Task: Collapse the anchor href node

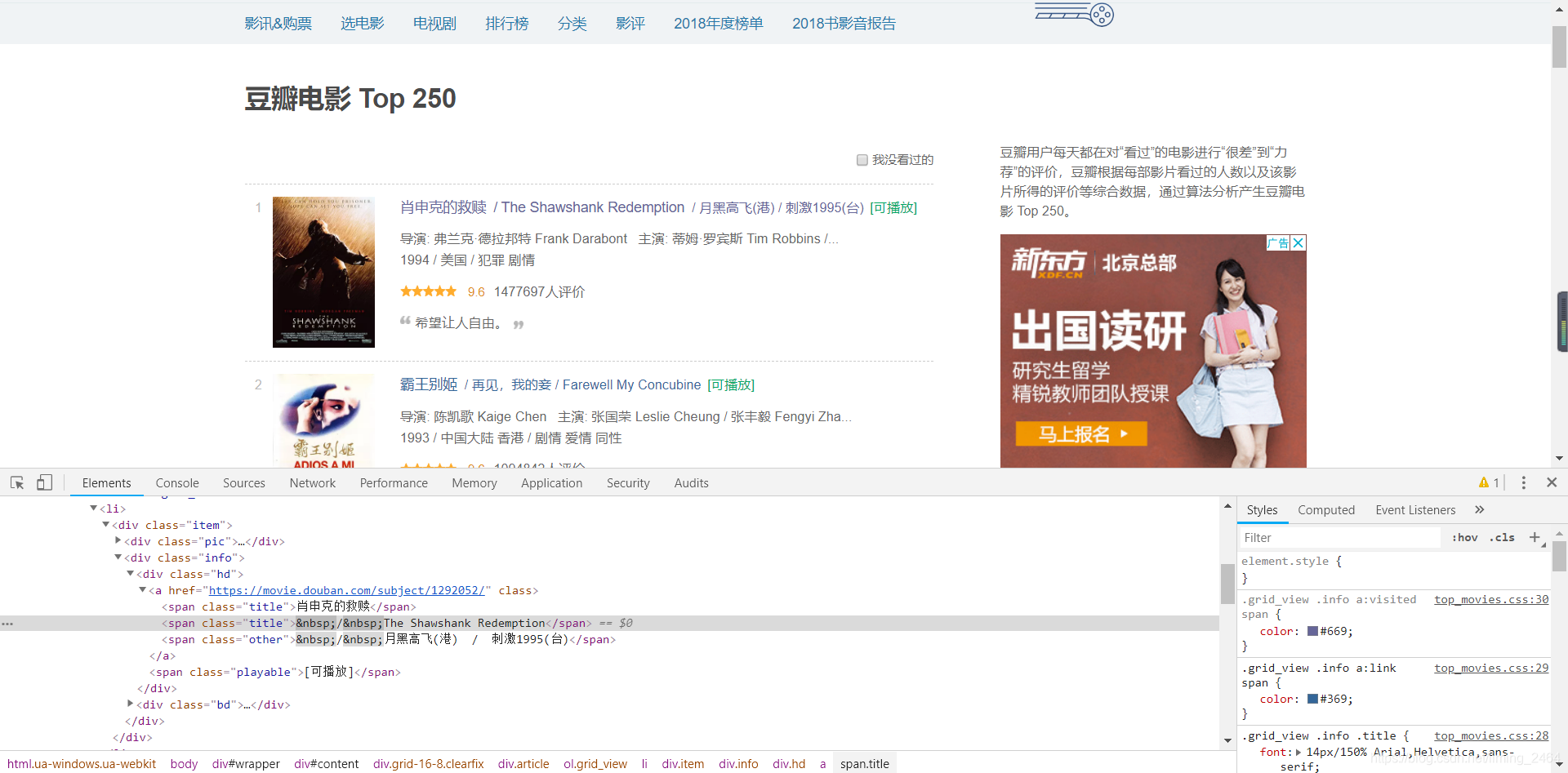Action: click(142, 589)
